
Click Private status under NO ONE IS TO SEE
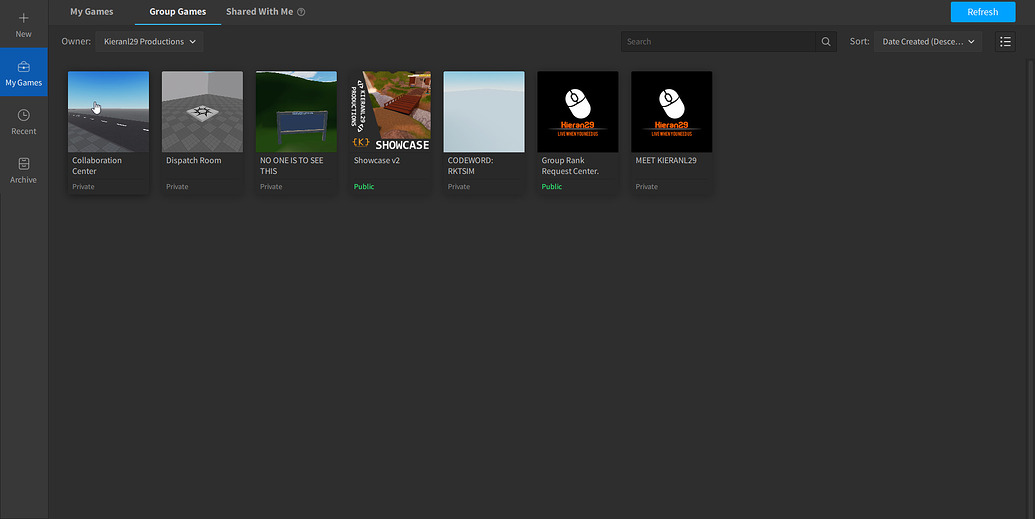point(271,187)
